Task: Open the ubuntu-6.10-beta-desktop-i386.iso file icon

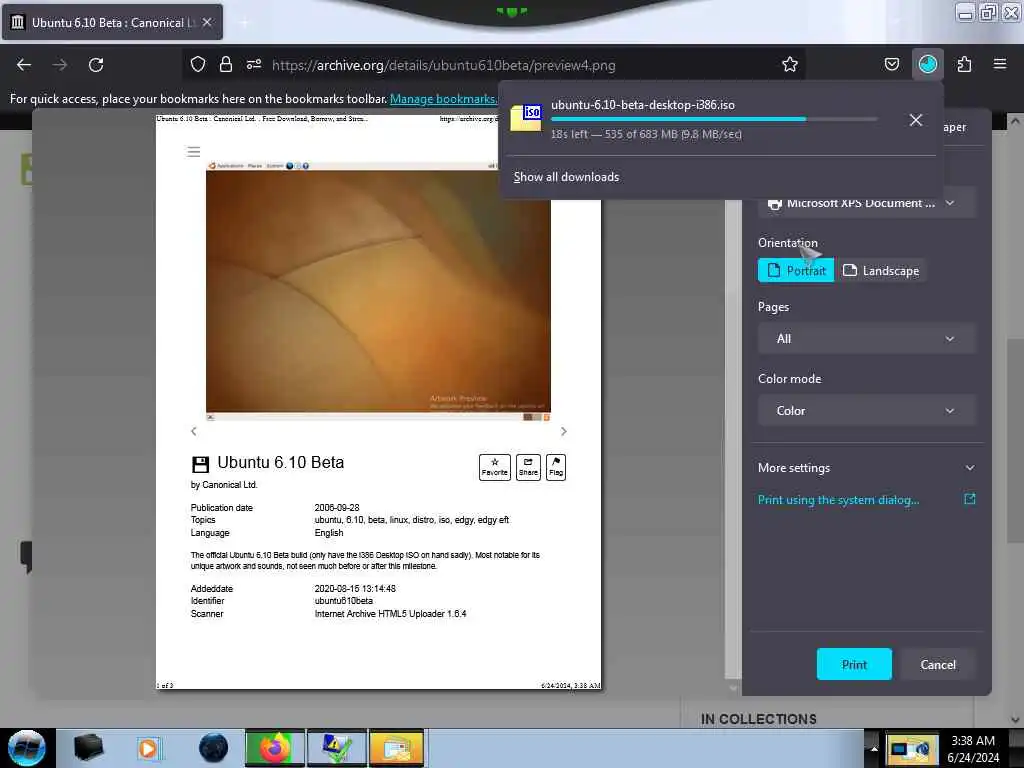Action: click(526, 118)
